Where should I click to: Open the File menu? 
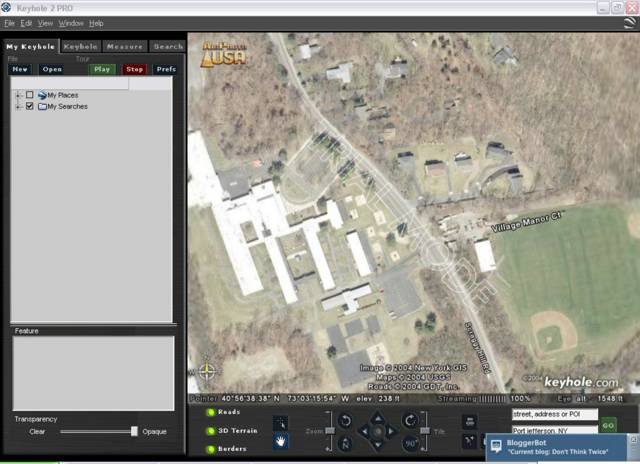point(9,23)
